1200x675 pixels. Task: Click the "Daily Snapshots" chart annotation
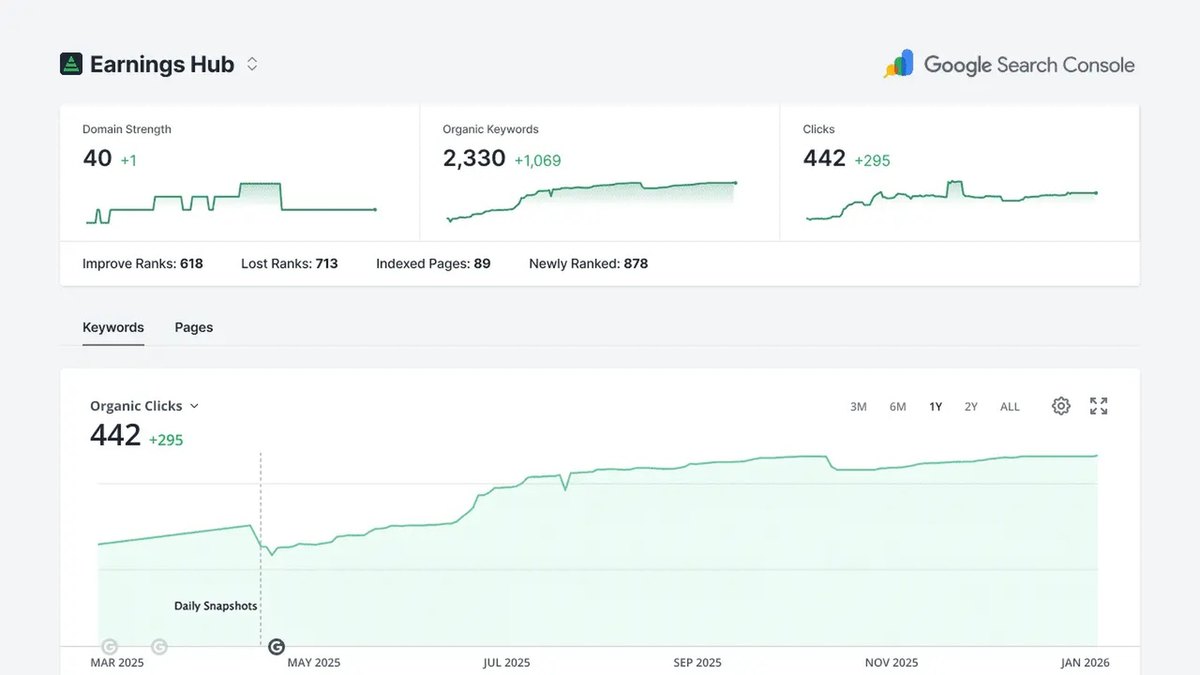216,606
